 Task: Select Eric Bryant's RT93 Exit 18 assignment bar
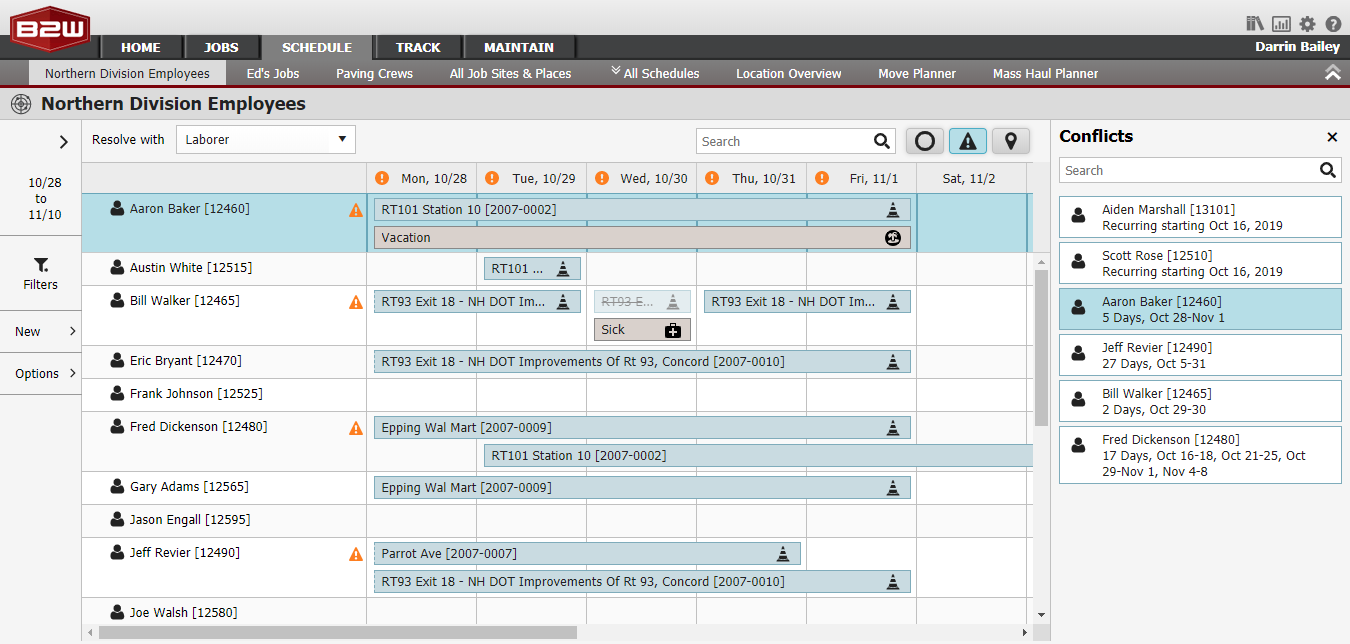[x=642, y=362]
